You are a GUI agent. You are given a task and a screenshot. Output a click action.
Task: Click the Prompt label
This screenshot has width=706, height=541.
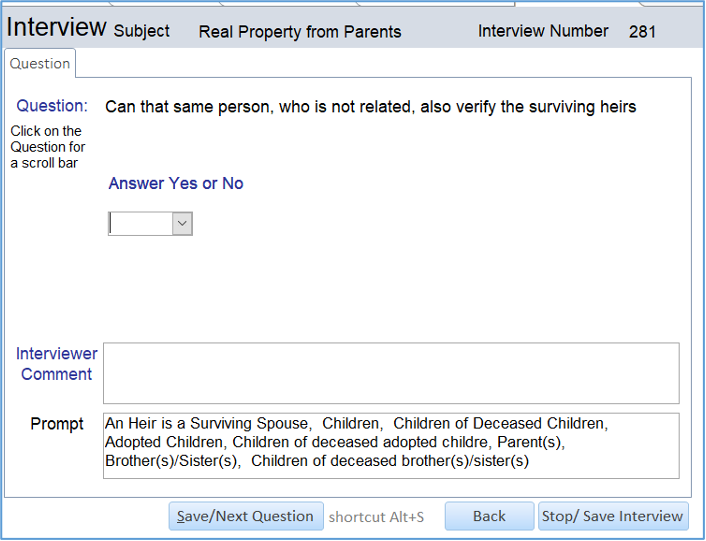pyautogui.click(x=57, y=424)
